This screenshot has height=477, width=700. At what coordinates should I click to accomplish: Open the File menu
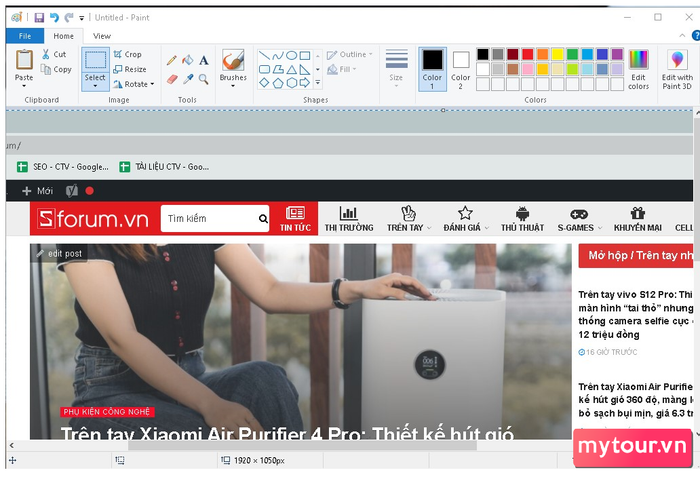point(25,36)
